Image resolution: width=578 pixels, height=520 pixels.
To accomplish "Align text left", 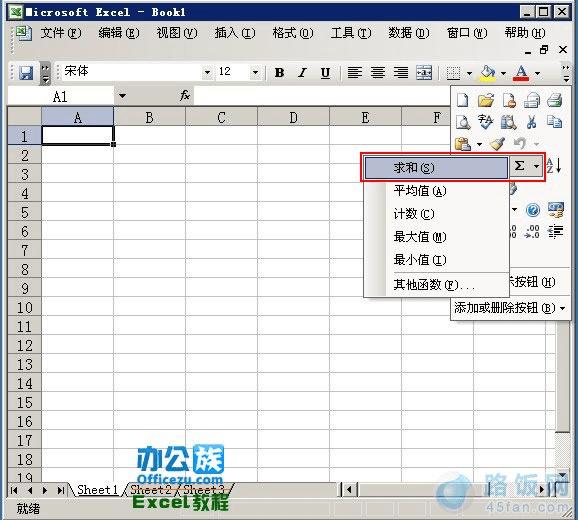I will 355,73.
